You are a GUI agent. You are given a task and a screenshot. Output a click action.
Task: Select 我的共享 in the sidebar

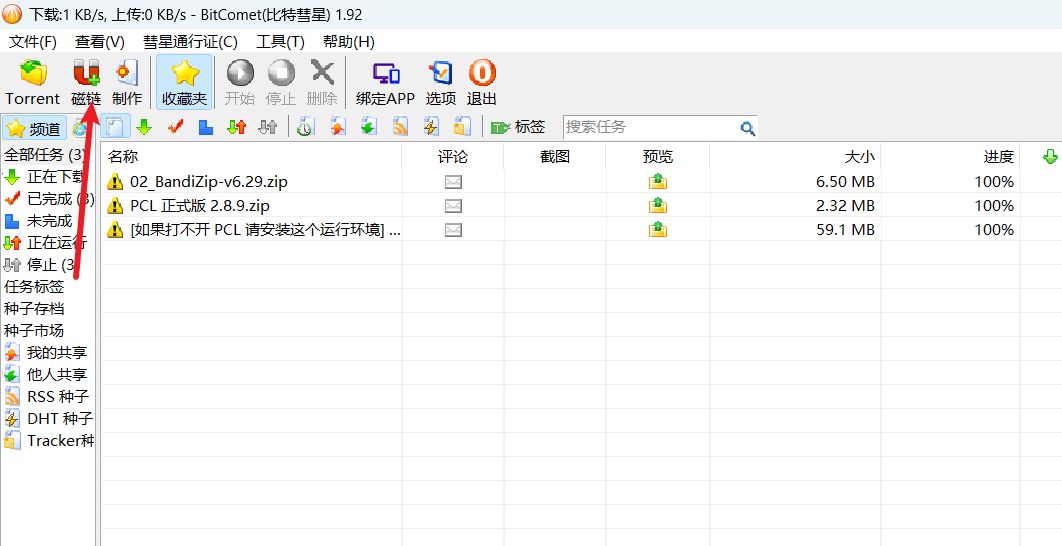47,353
